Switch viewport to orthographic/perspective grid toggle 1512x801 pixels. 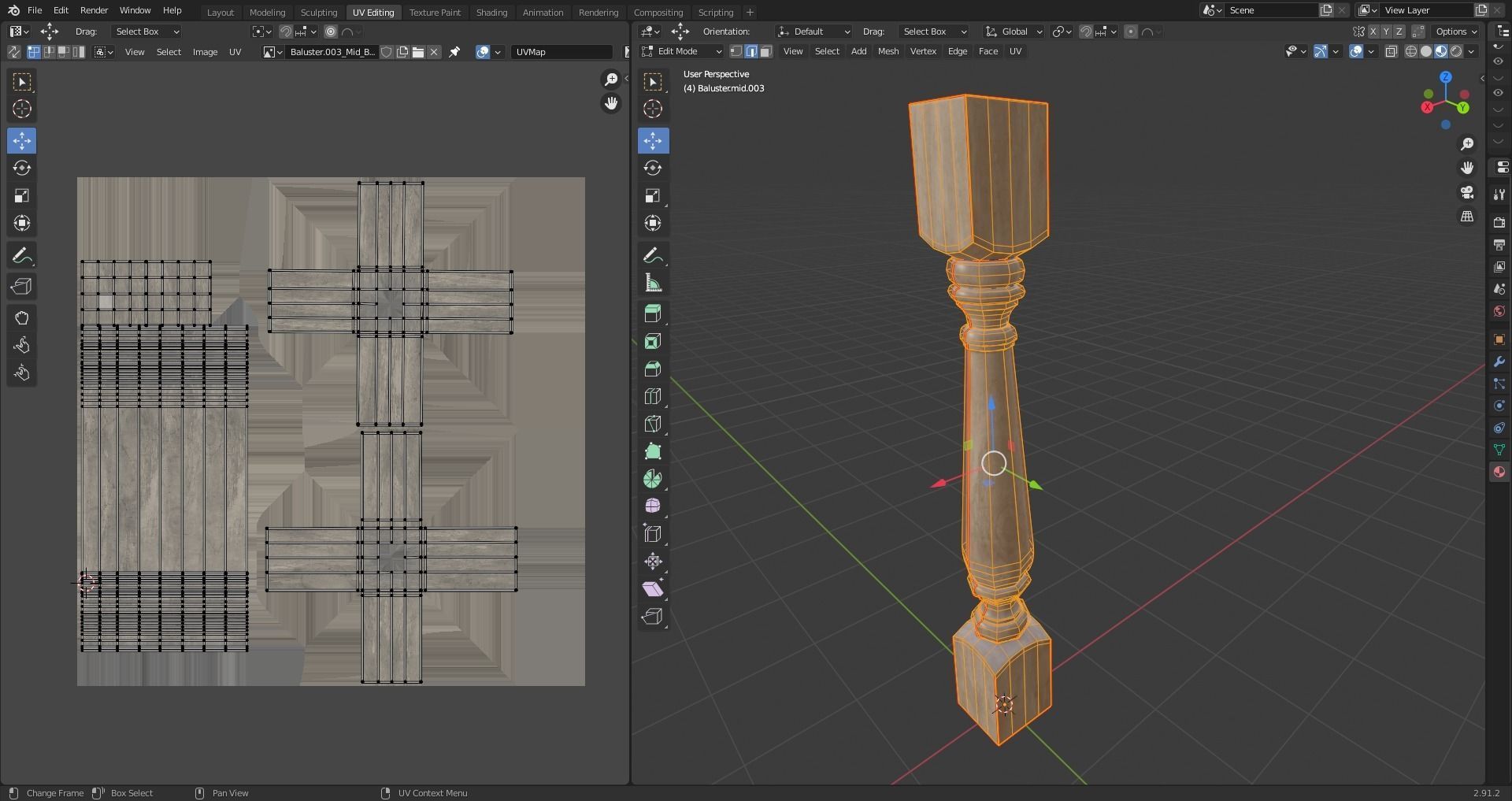coord(1467,217)
